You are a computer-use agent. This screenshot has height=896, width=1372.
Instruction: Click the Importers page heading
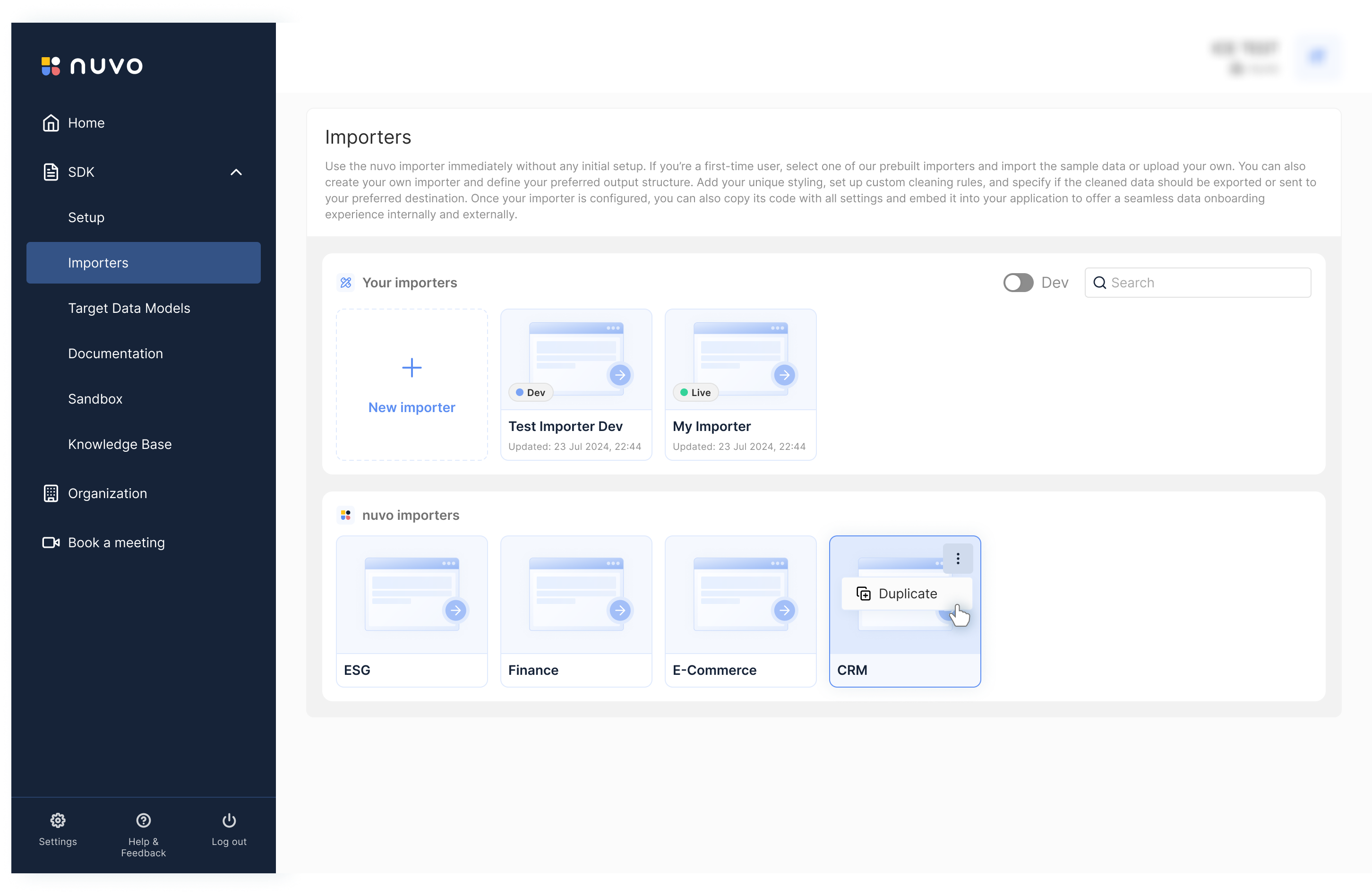coord(368,137)
